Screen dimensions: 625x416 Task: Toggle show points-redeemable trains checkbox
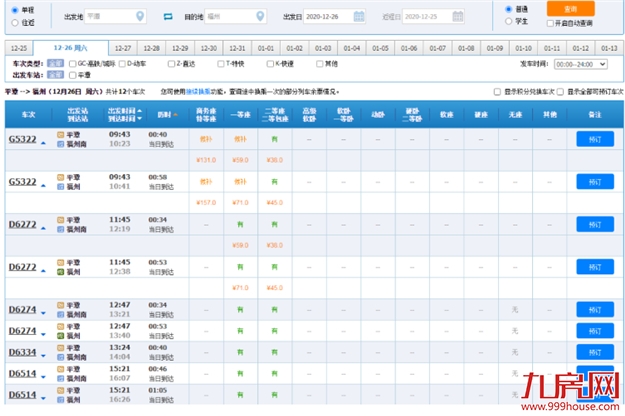tap(497, 92)
